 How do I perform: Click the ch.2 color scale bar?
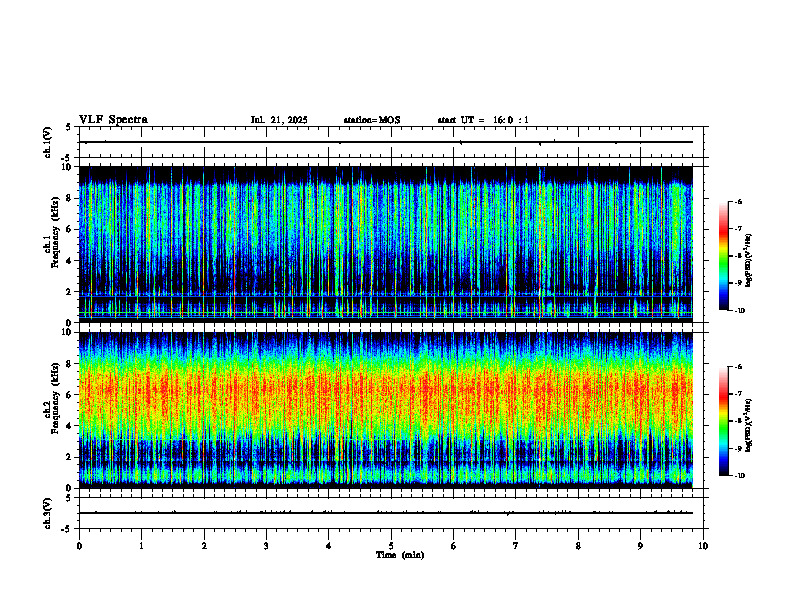(723, 421)
